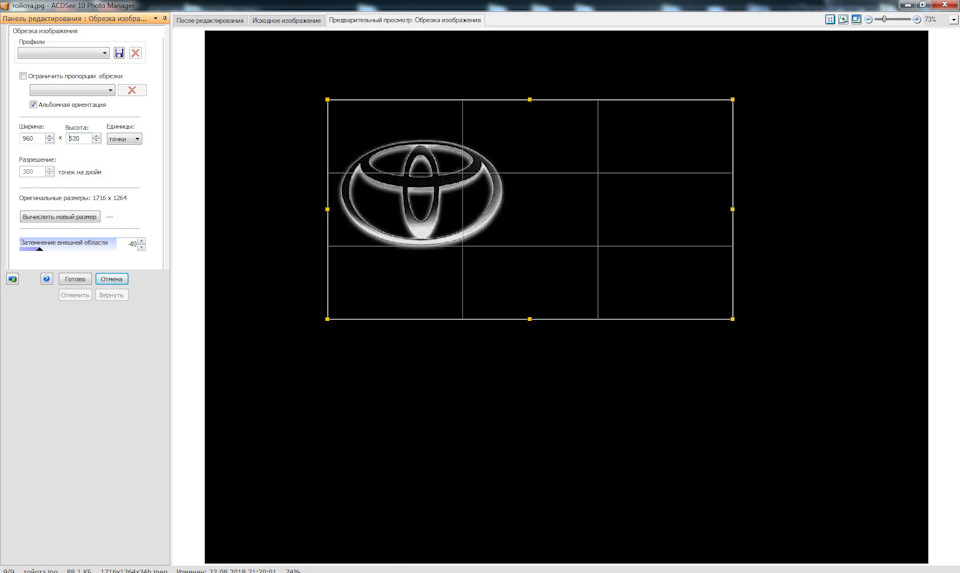This screenshot has height=573, width=960.
Task: Open the editing panel header dropdown arrow
Action: point(156,18)
